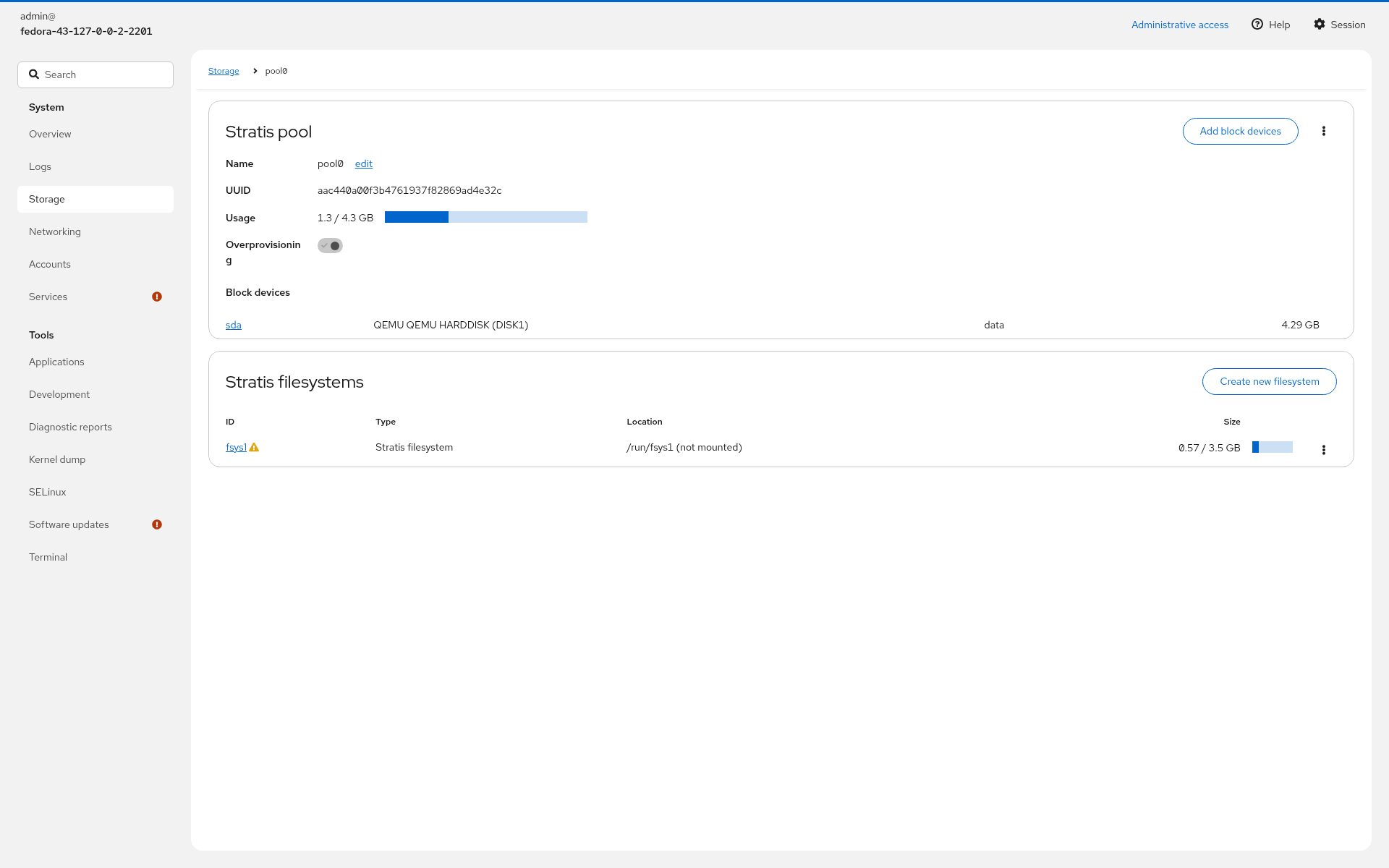The image size is (1389, 868).
Task: Click the edit link beside pool0 name
Action: 364,163
